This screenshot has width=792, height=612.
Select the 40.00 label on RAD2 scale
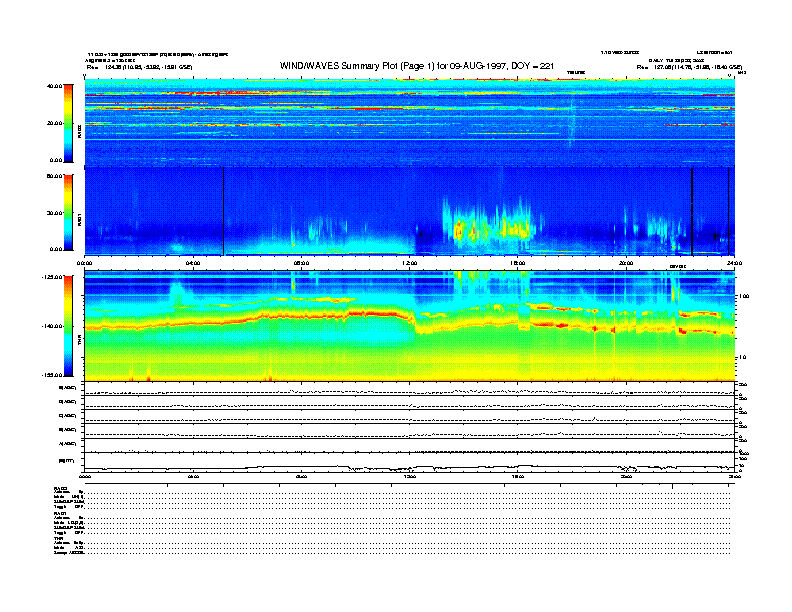(55, 86)
